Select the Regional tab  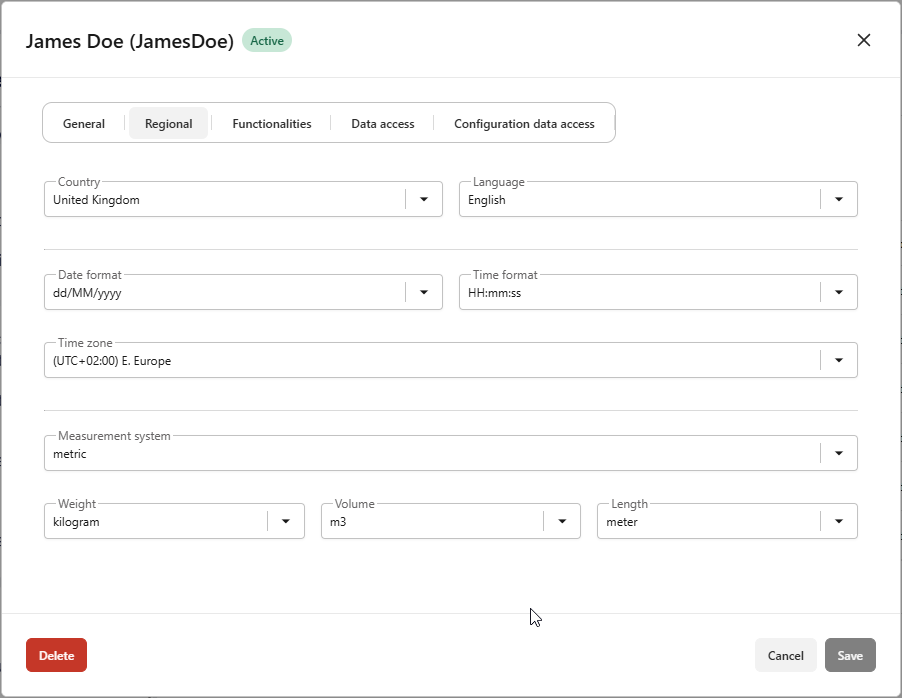click(168, 124)
